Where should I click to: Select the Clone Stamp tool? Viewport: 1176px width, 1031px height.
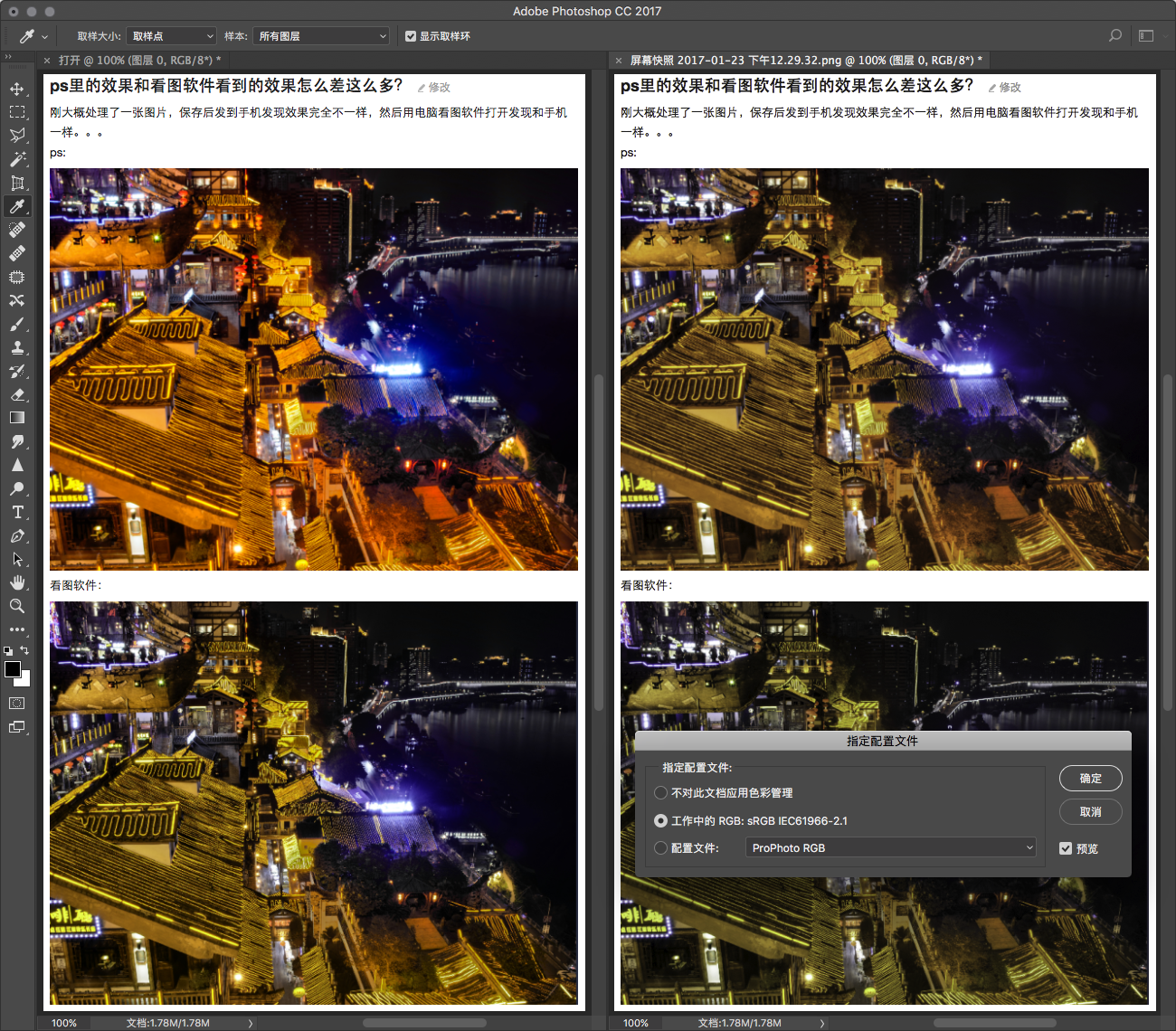tap(17, 347)
